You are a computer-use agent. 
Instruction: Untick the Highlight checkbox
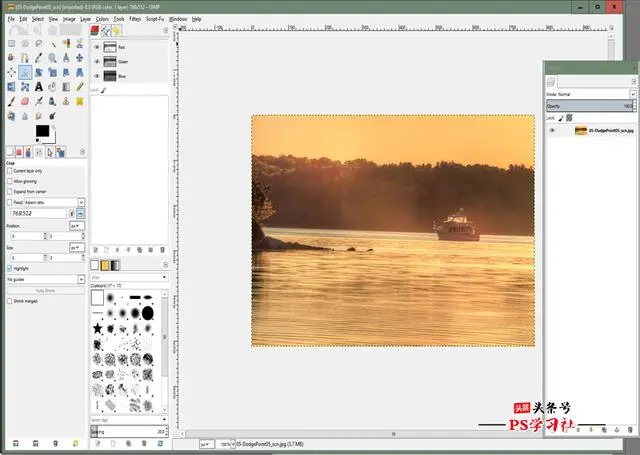(10, 268)
